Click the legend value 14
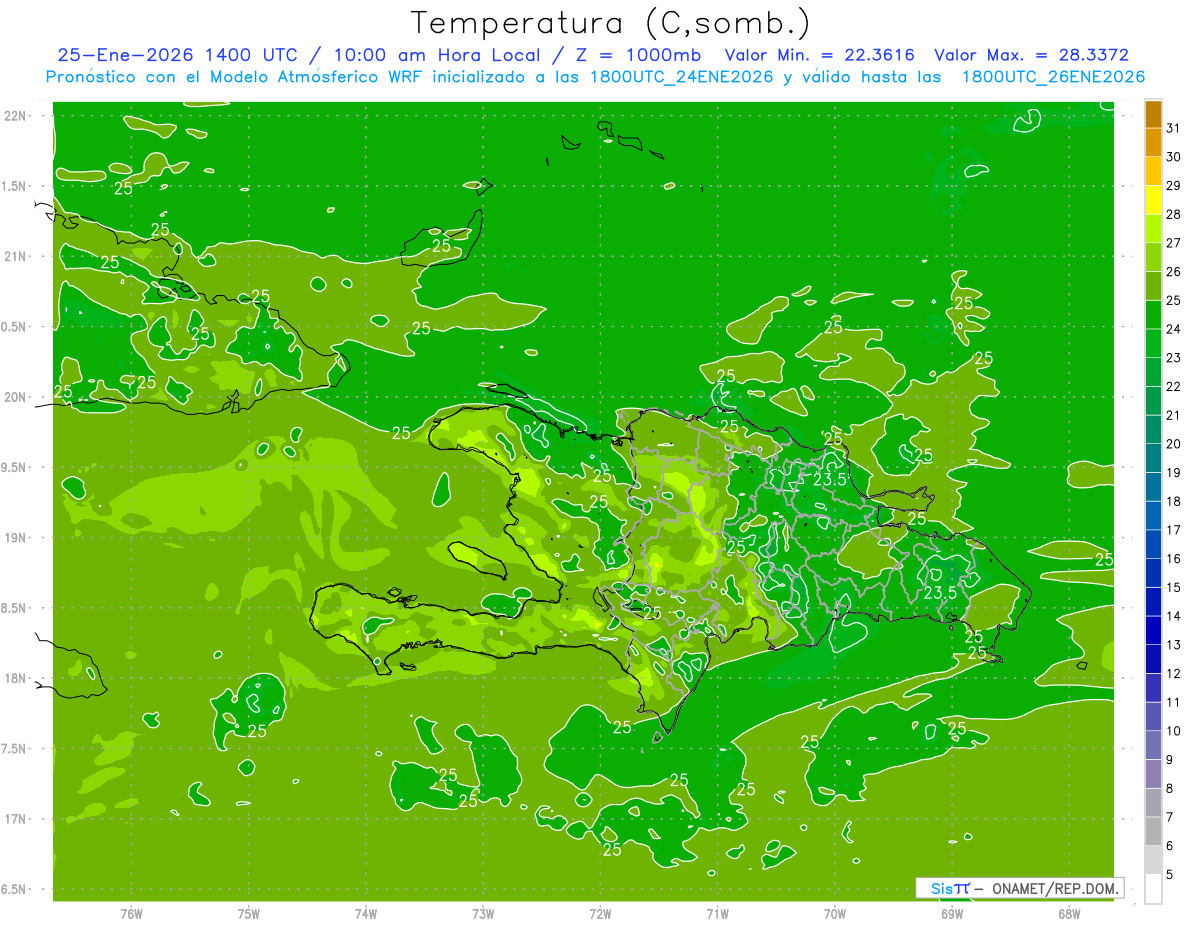This screenshot has width=1200, height=927. click(x=1173, y=616)
